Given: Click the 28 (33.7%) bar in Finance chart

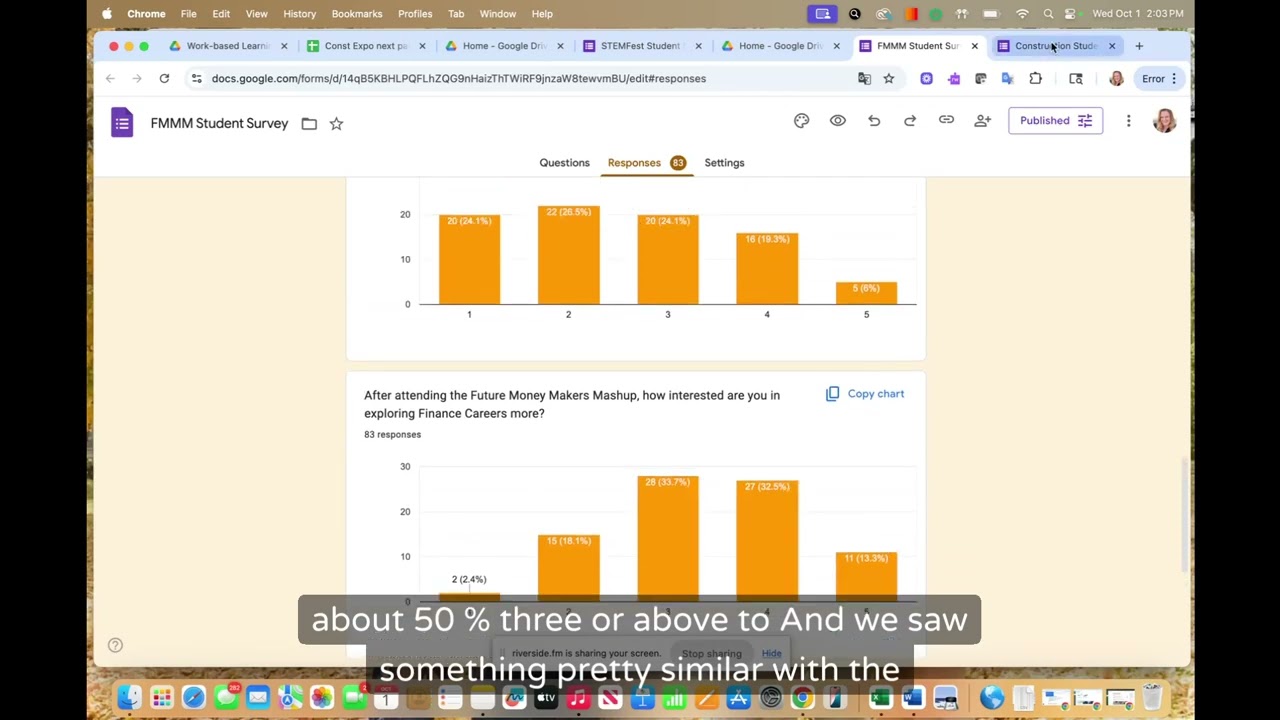Looking at the screenshot, I should 668,538.
